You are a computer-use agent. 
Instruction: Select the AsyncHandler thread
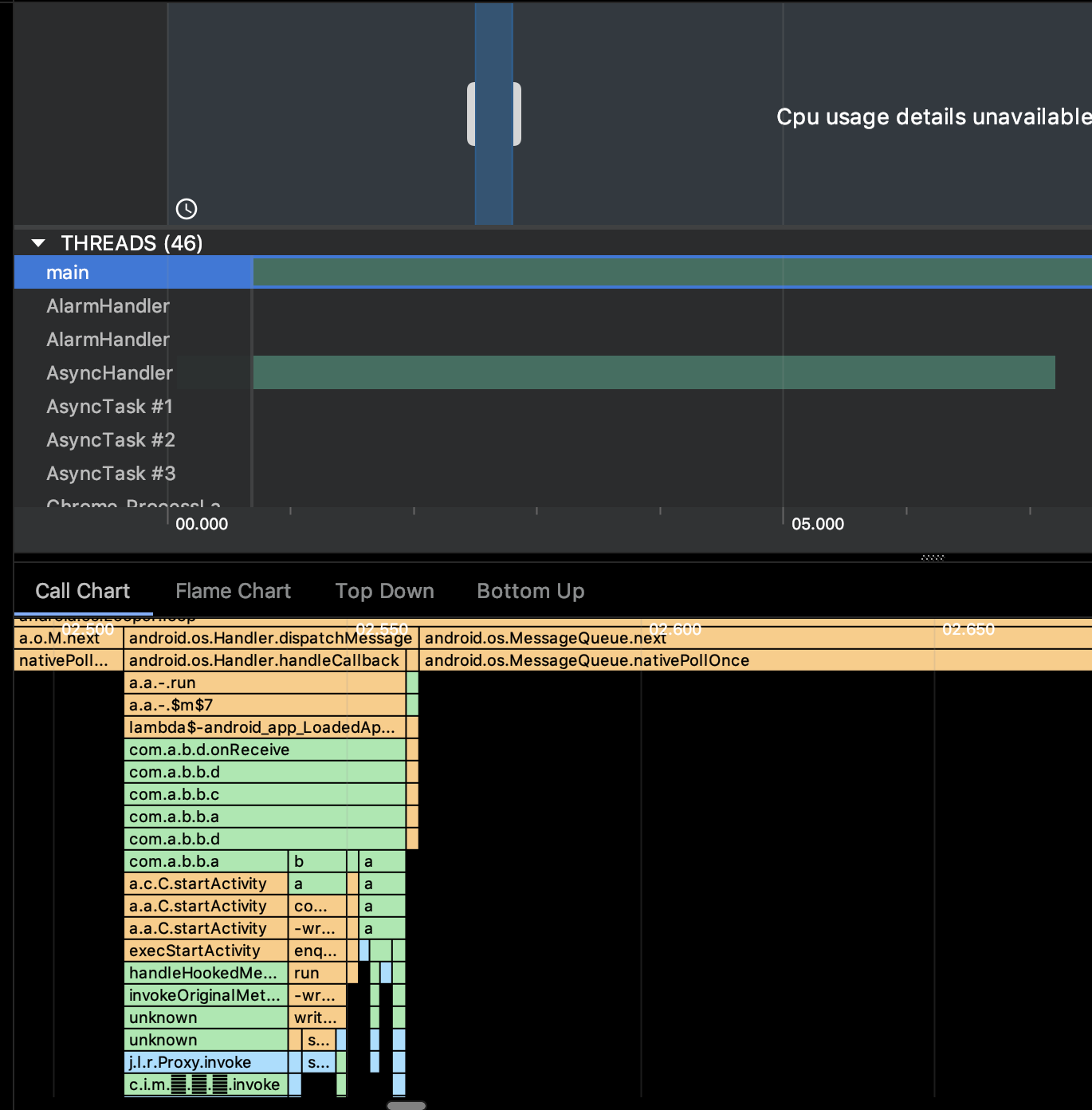coord(109,373)
